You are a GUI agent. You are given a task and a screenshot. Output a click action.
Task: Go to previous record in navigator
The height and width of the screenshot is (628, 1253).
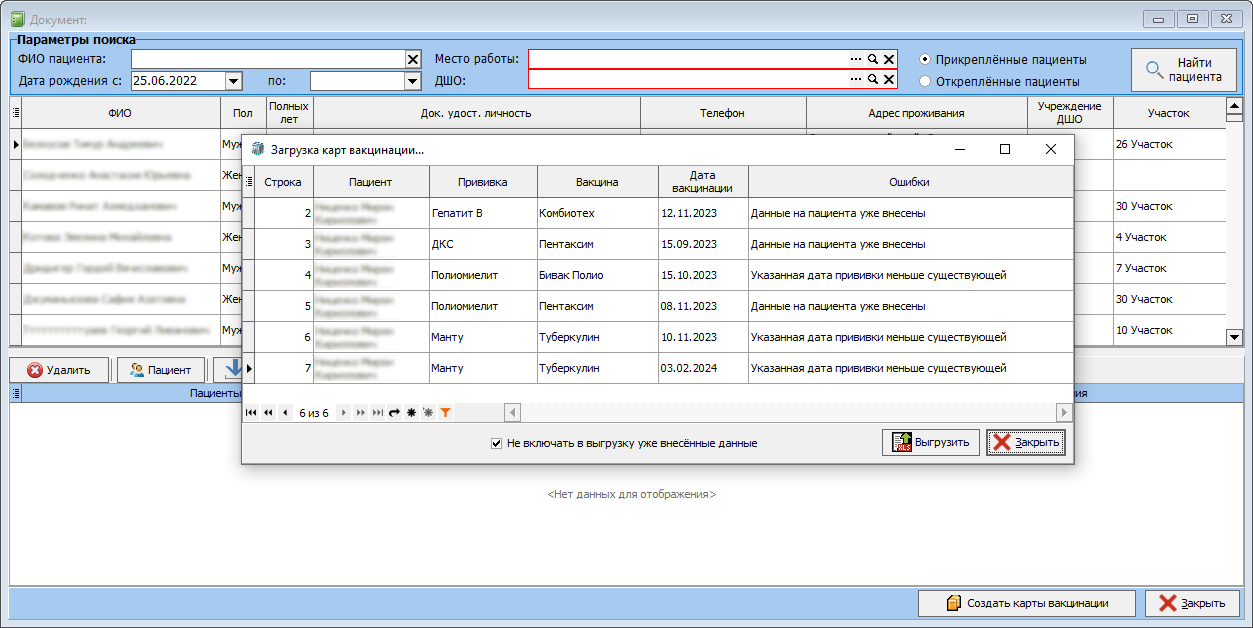coord(285,412)
